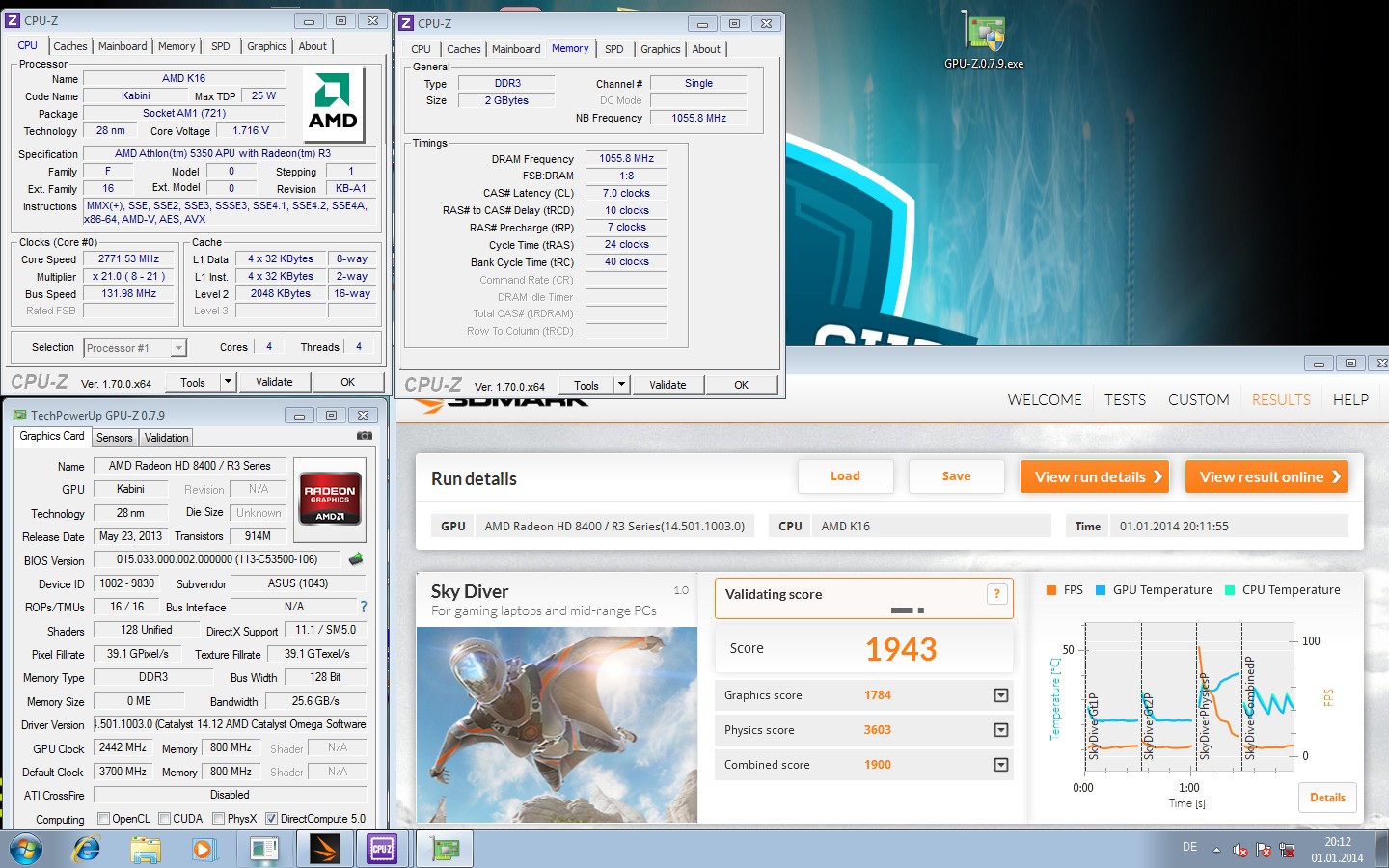Open SPD tab in Memory CPU-Z window
This screenshot has width=1389, height=868.
coord(614,49)
